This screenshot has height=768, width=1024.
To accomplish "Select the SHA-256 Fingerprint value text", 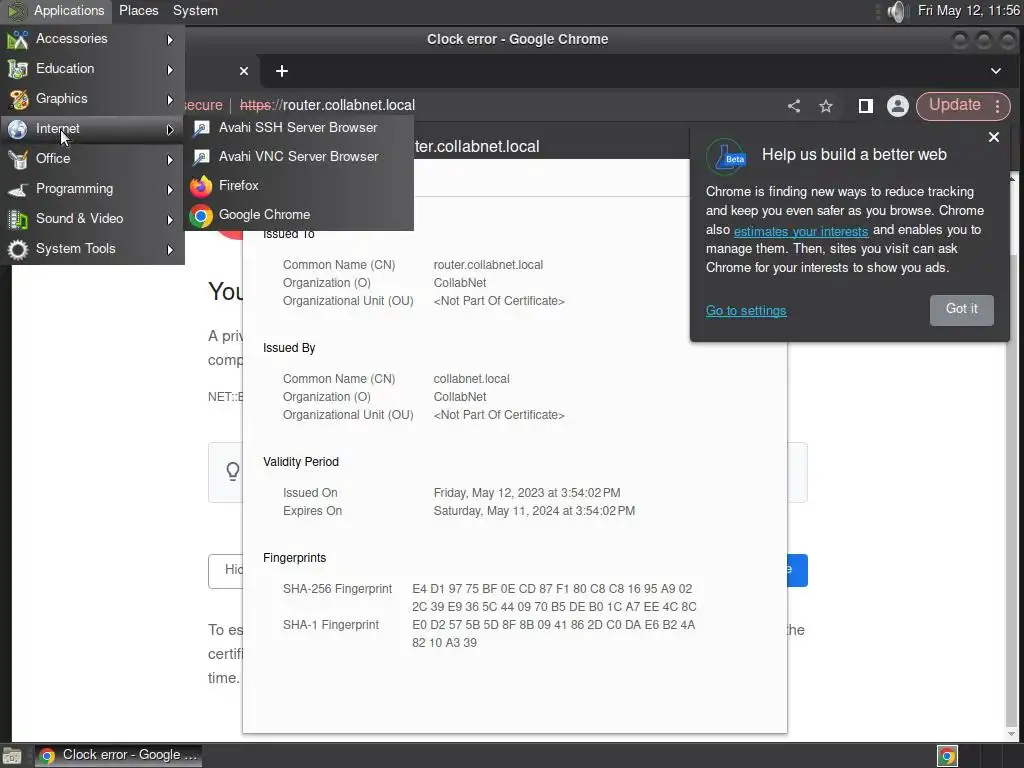I will tap(554, 598).
